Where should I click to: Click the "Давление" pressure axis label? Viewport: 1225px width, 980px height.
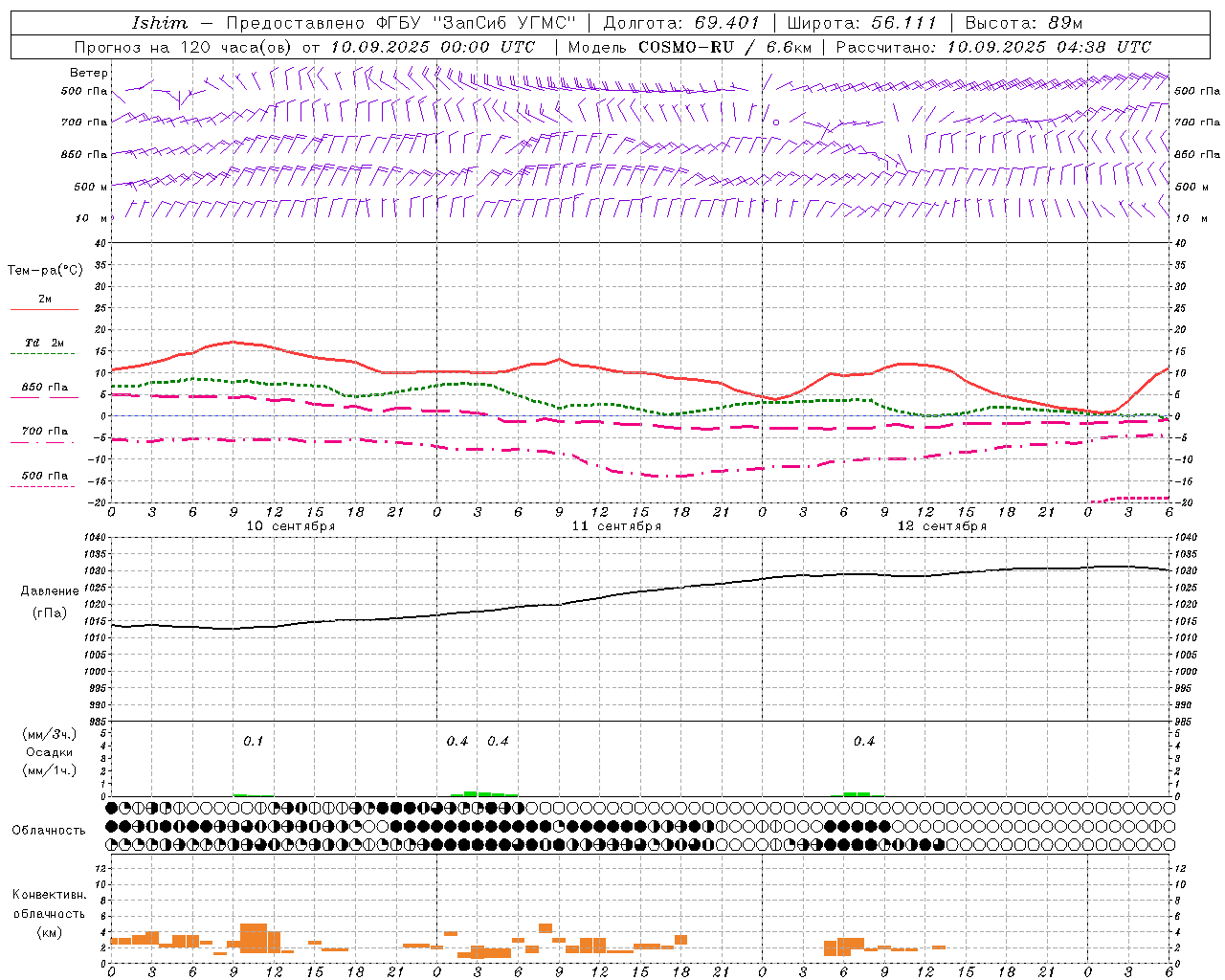point(49,591)
